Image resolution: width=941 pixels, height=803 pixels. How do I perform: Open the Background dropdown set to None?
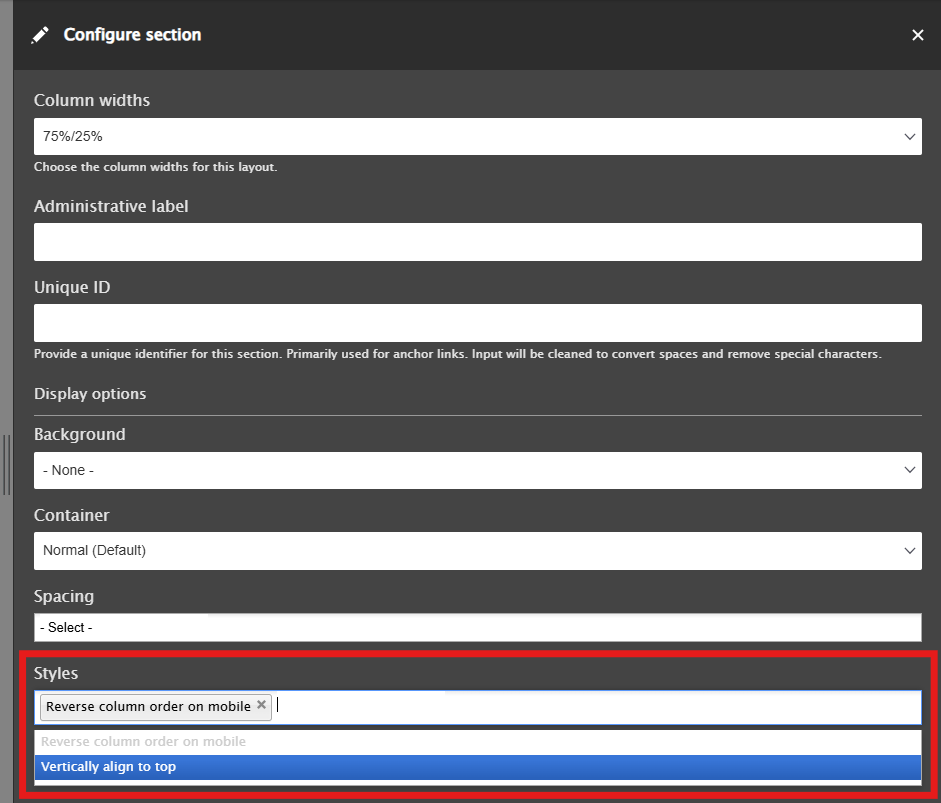(478, 470)
